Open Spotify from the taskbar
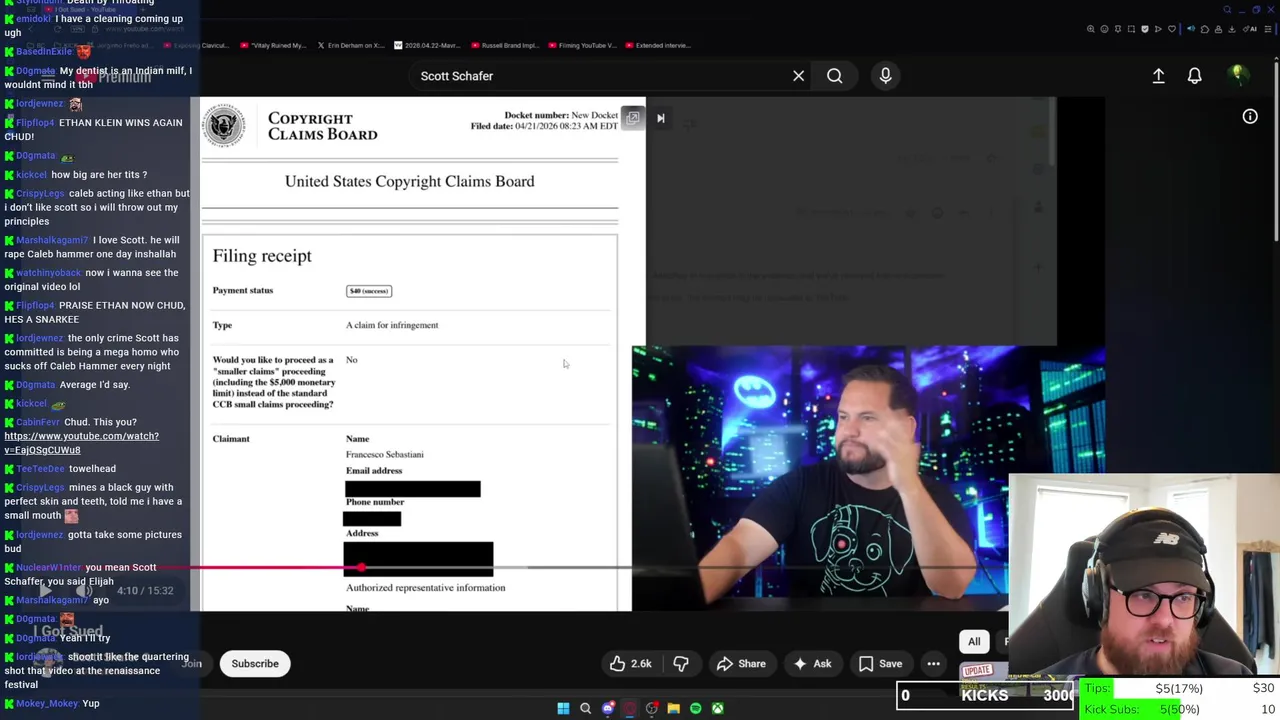Viewport: 1280px width, 720px height. [695, 709]
